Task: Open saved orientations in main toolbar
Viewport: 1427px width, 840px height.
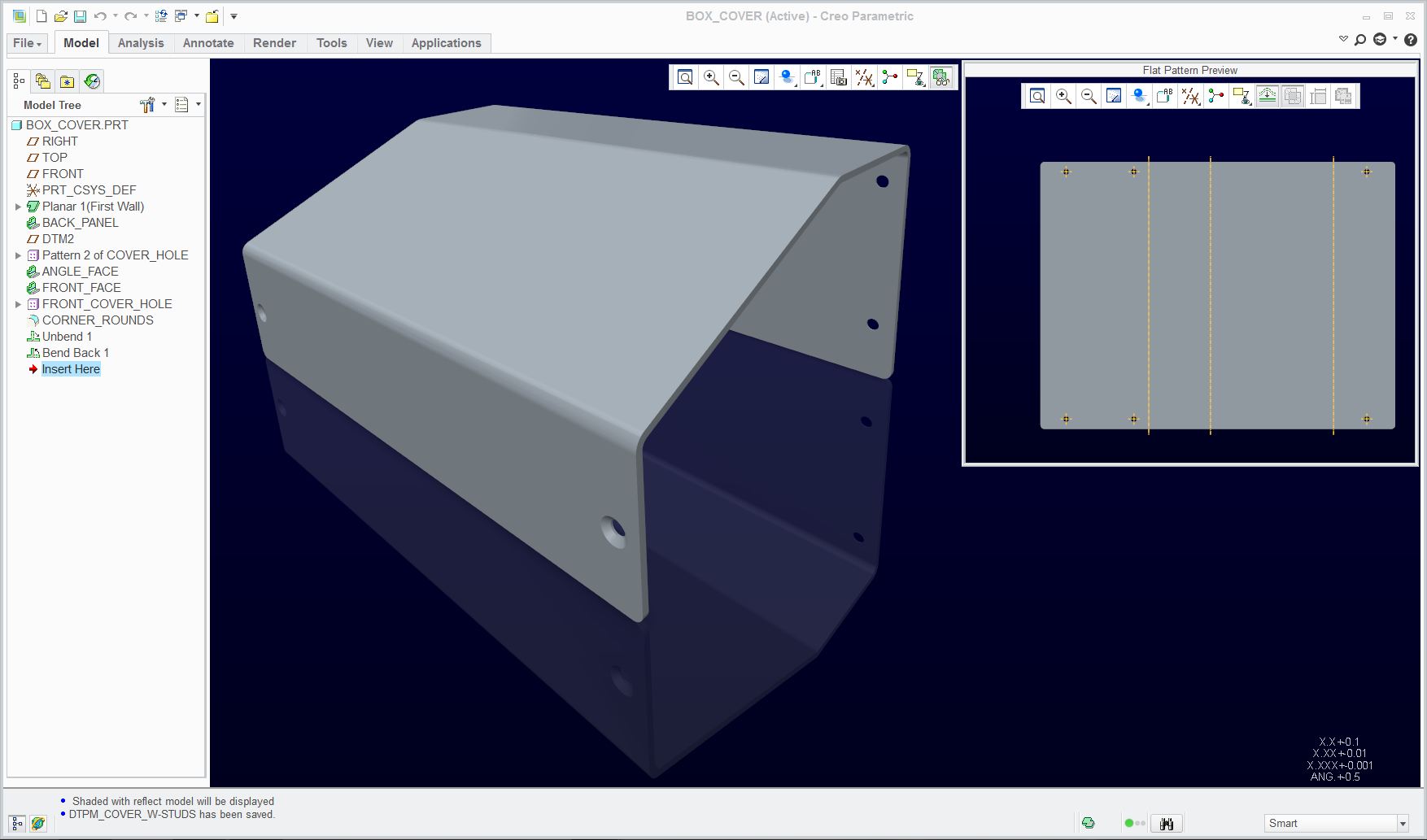Action: tap(813, 77)
